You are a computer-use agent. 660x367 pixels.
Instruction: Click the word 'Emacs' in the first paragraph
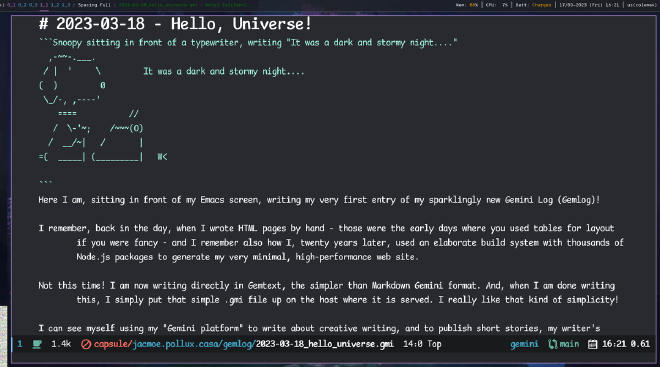[212, 200]
